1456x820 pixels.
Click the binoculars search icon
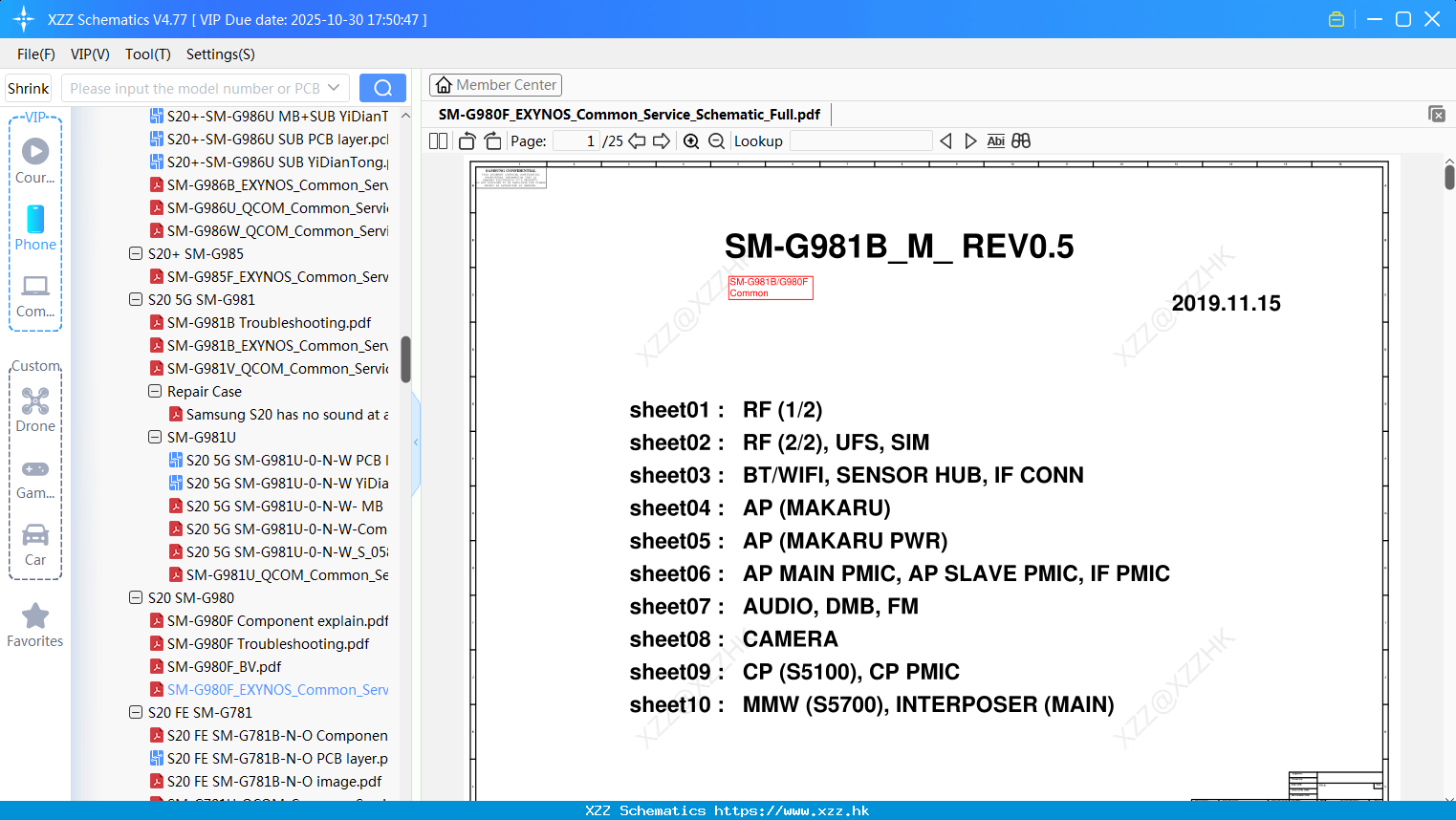click(x=1021, y=141)
